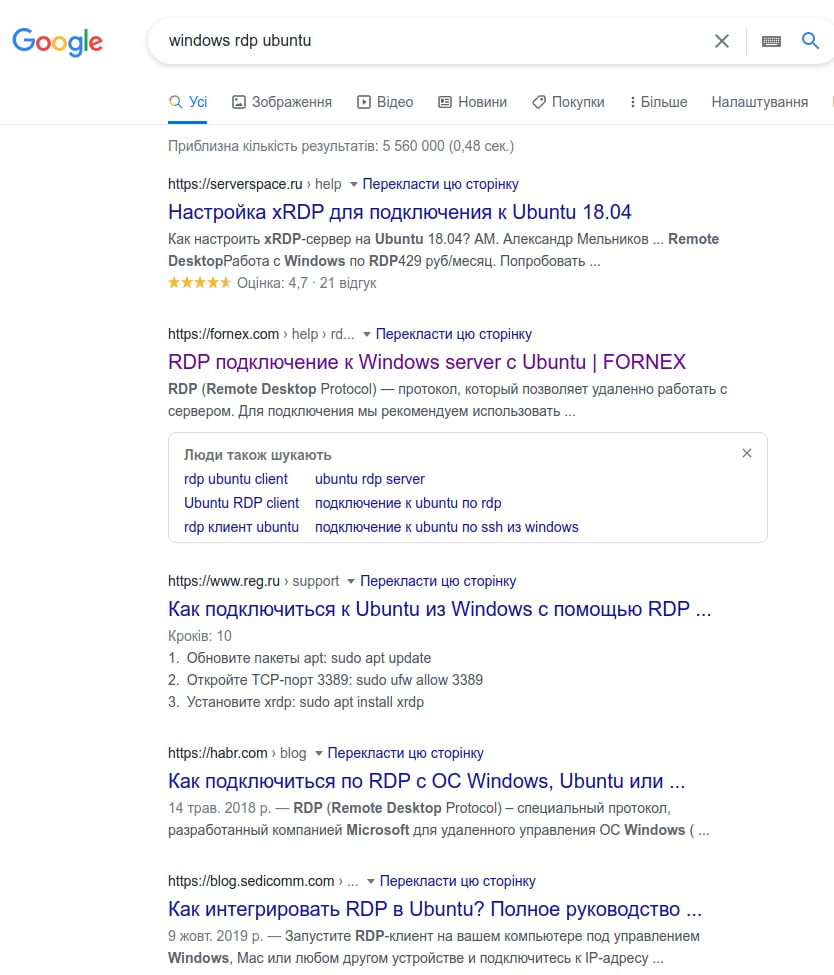Click the https://fornex.com URL text

(x=223, y=334)
